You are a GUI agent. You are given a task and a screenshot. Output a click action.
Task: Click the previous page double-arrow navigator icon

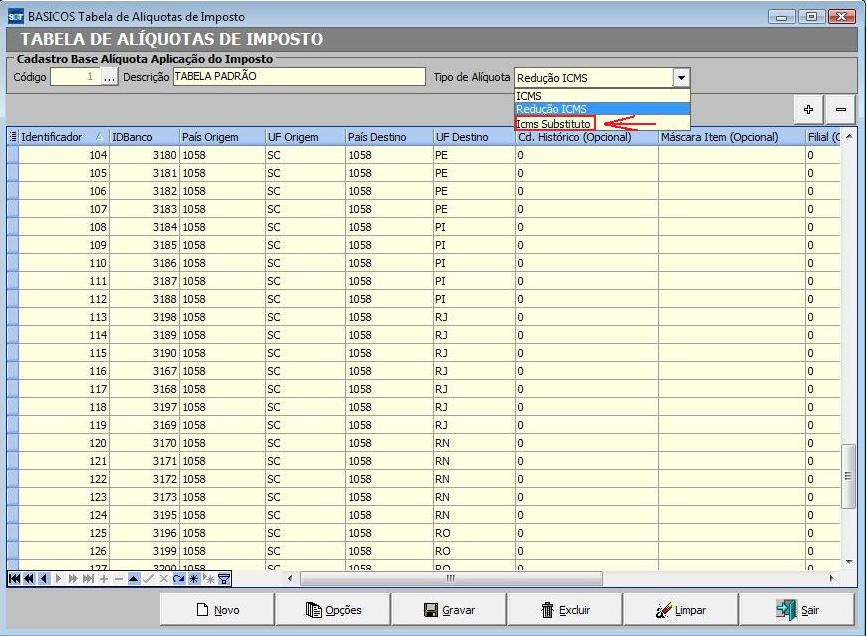click(x=28, y=578)
